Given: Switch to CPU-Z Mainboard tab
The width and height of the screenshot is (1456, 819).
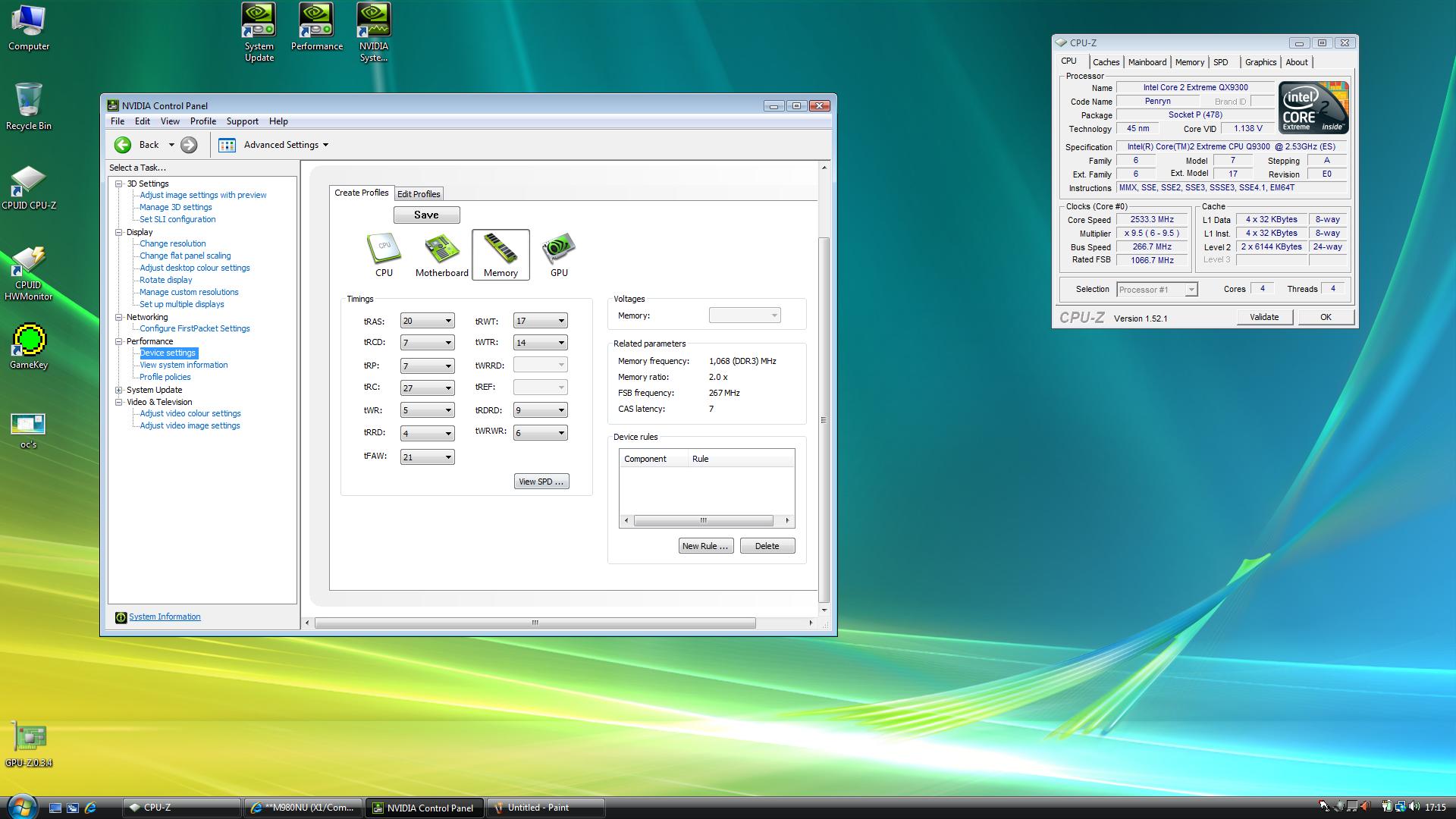Looking at the screenshot, I should point(1147,62).
